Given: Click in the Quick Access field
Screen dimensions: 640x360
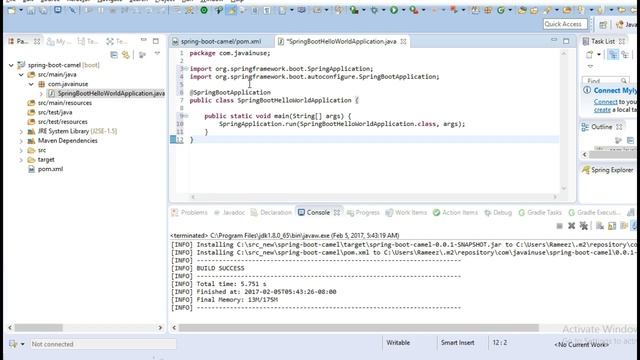Looking at the screenshot, I should click(x=565, y=24).
